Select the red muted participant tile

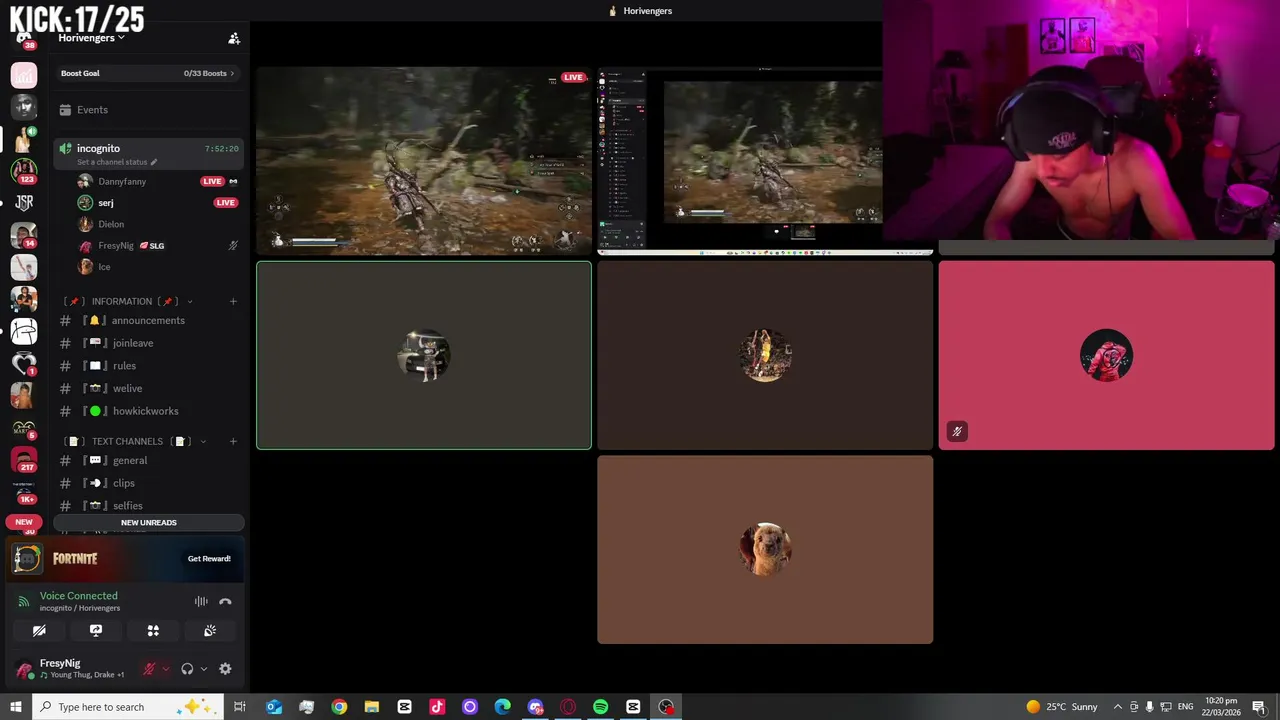(1106, 355)
